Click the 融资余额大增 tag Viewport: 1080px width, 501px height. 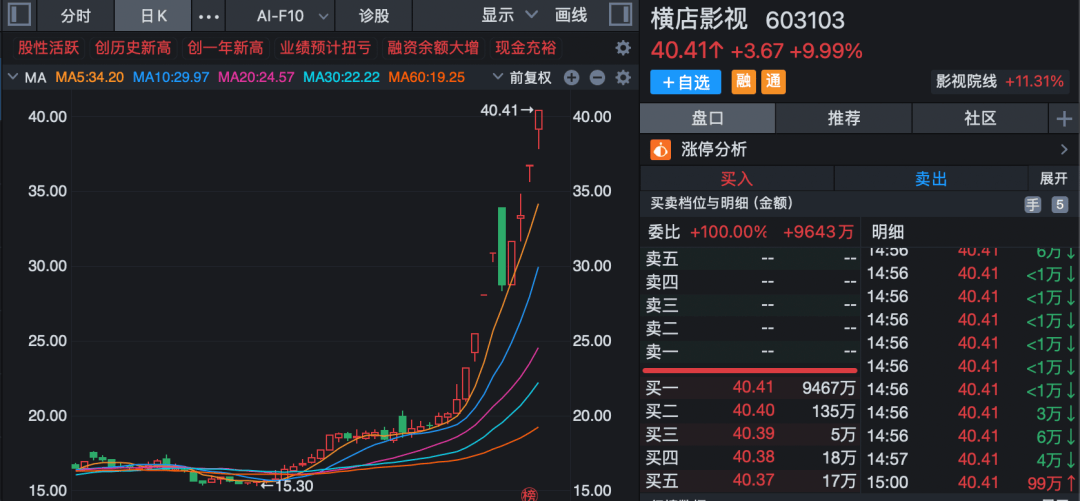pos(433,48)
